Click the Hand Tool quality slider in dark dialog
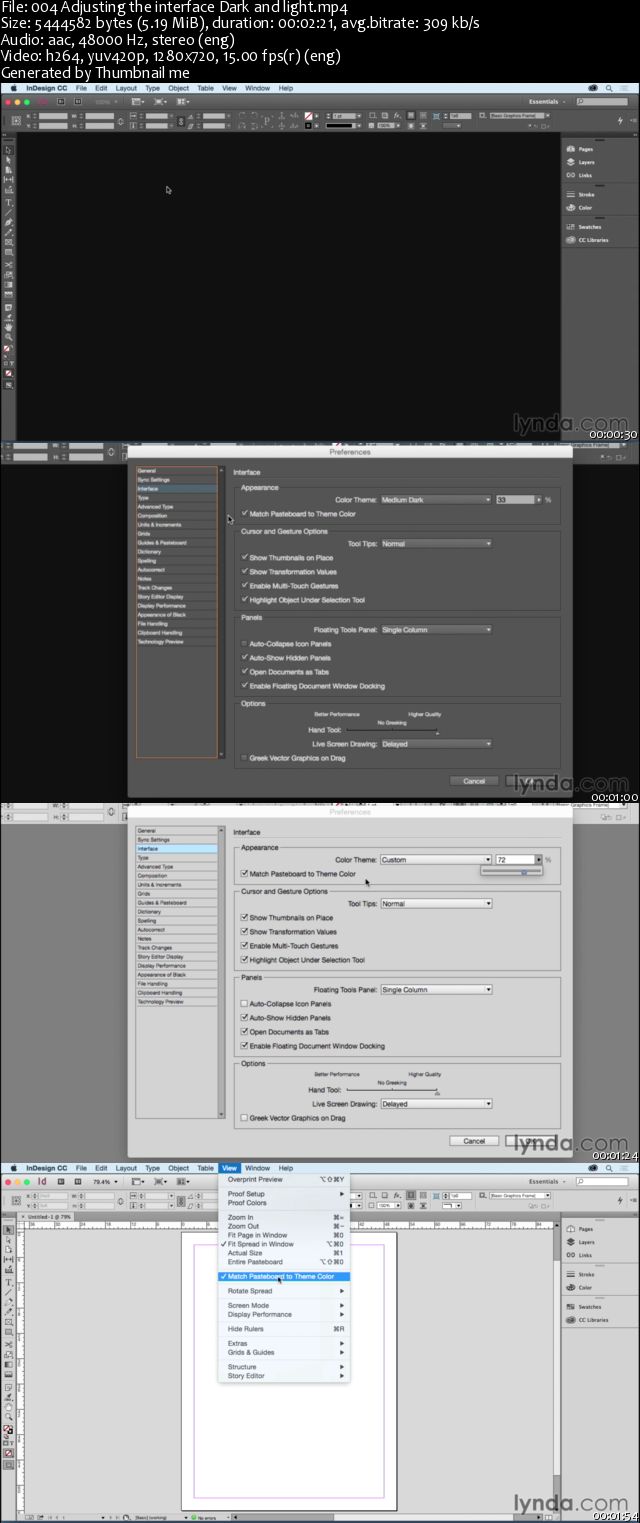 pyautogui.click(x=392, y=730)
